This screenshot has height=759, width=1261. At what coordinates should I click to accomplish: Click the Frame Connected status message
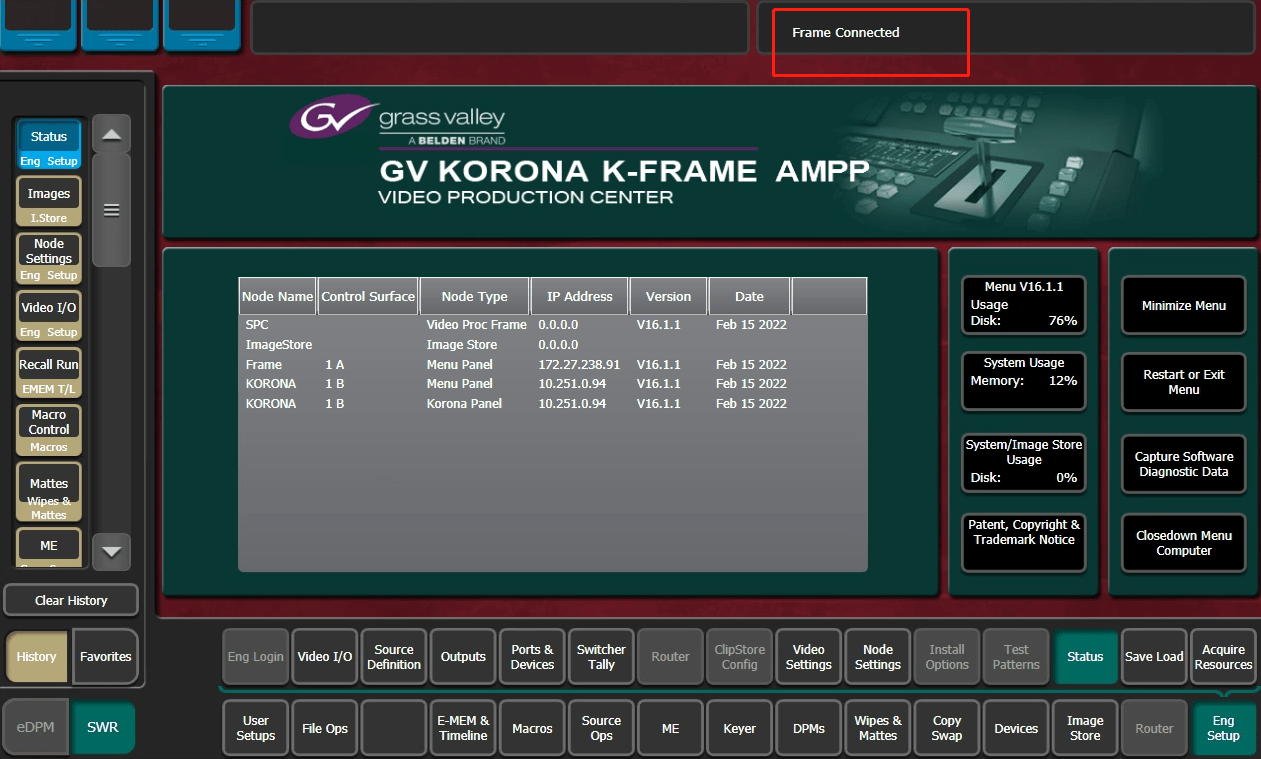(846, 33)
